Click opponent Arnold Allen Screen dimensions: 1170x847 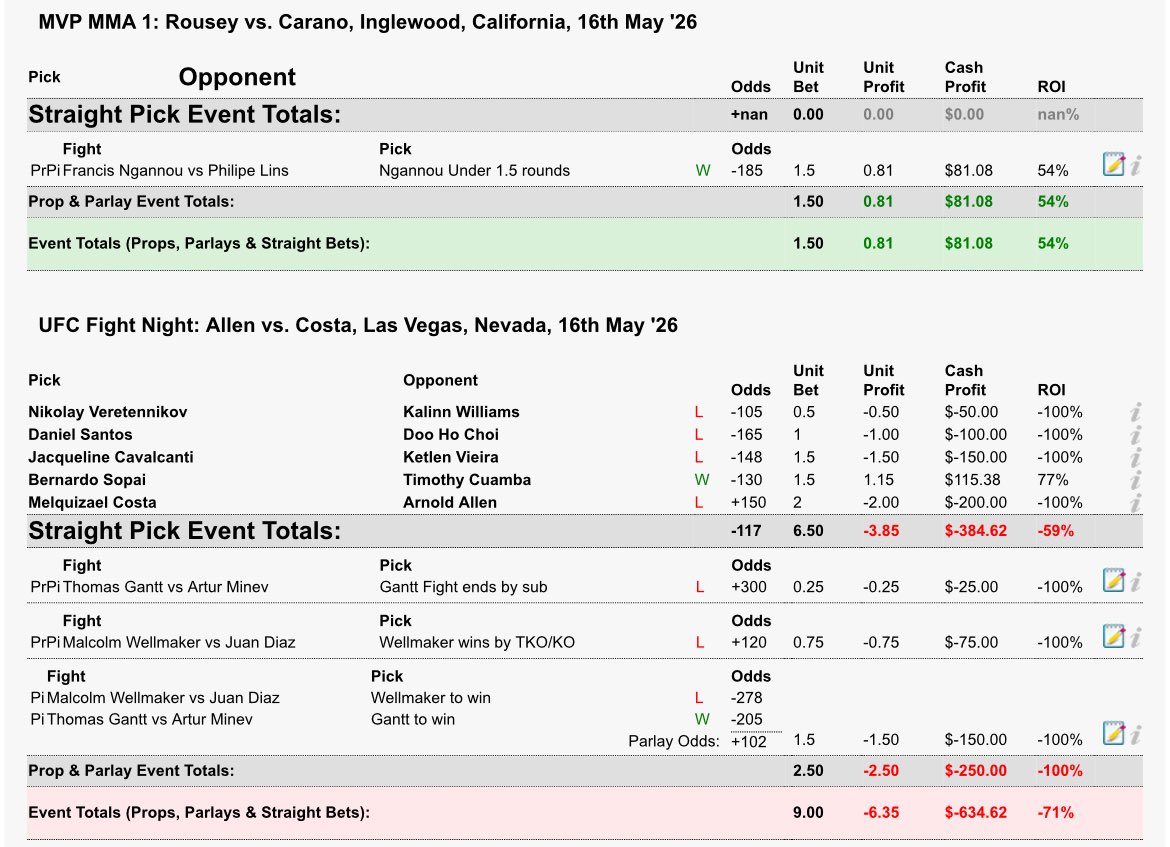(450, 502)
